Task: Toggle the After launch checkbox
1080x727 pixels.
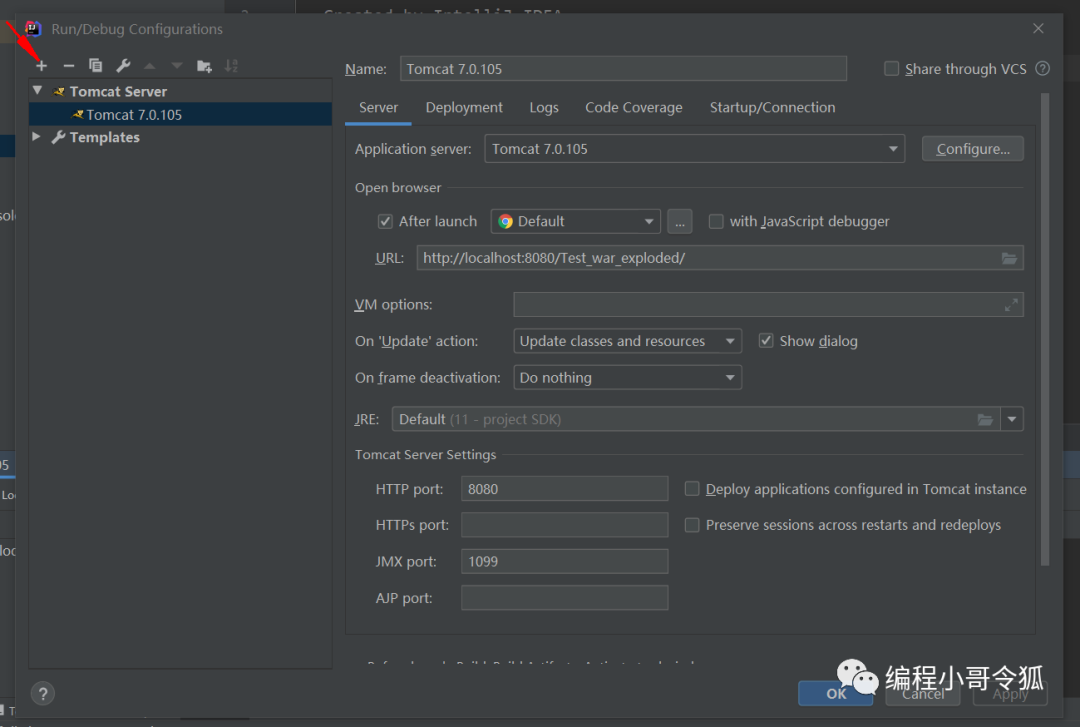Action: [385, 221]
